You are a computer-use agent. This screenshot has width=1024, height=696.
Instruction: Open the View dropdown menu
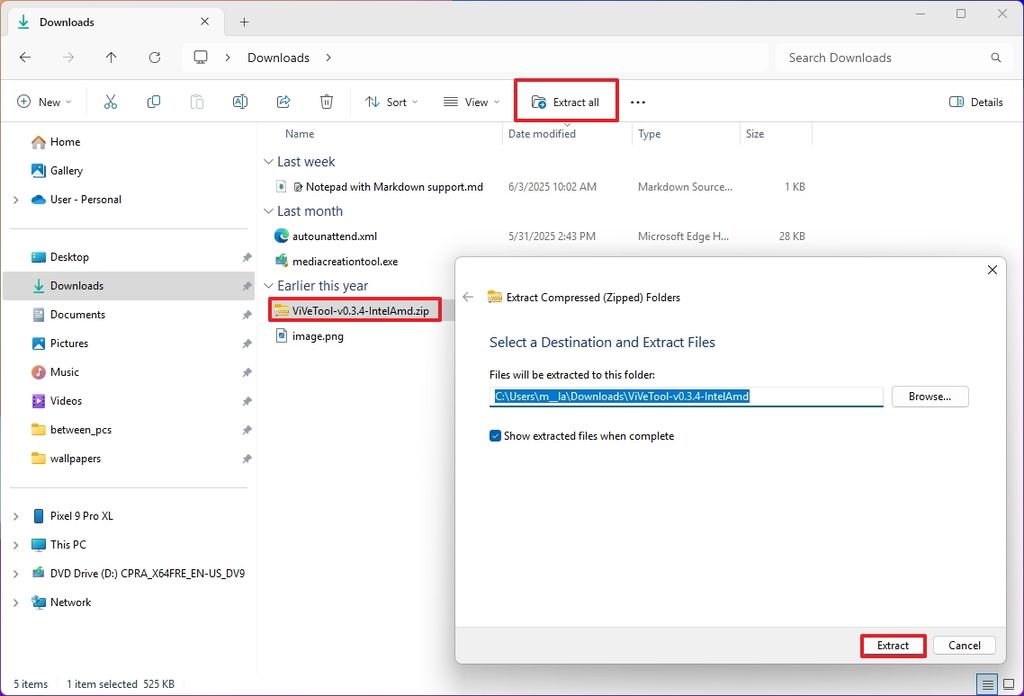point(469,101)
